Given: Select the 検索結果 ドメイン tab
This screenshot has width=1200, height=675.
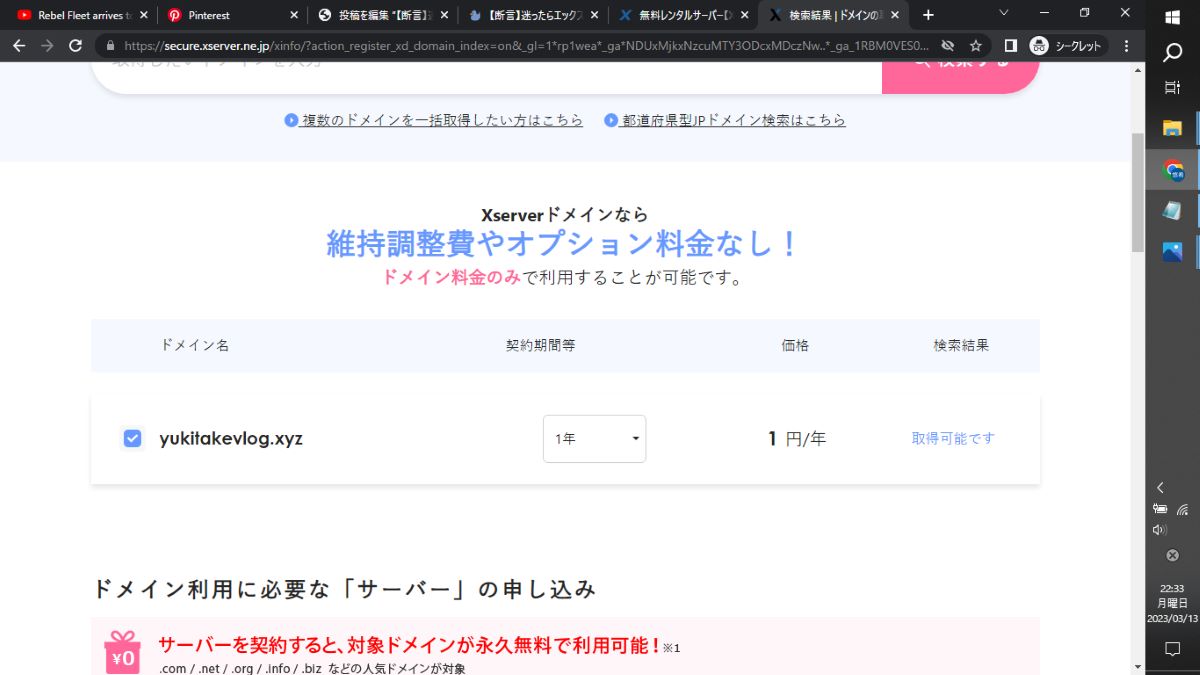Looking at the screenshot, I should [836, 15].
